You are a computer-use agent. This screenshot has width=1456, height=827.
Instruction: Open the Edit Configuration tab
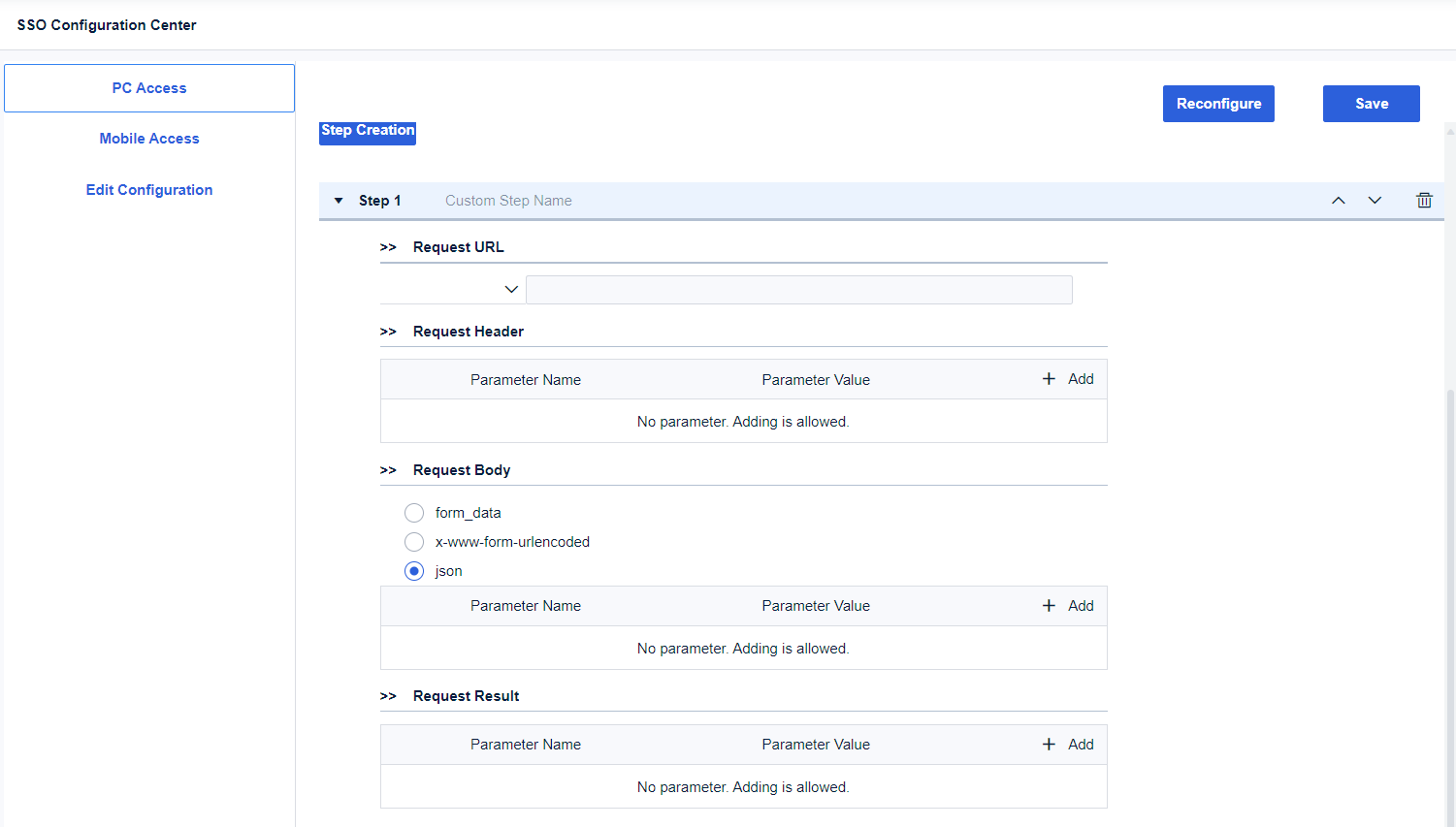point(149,190)
